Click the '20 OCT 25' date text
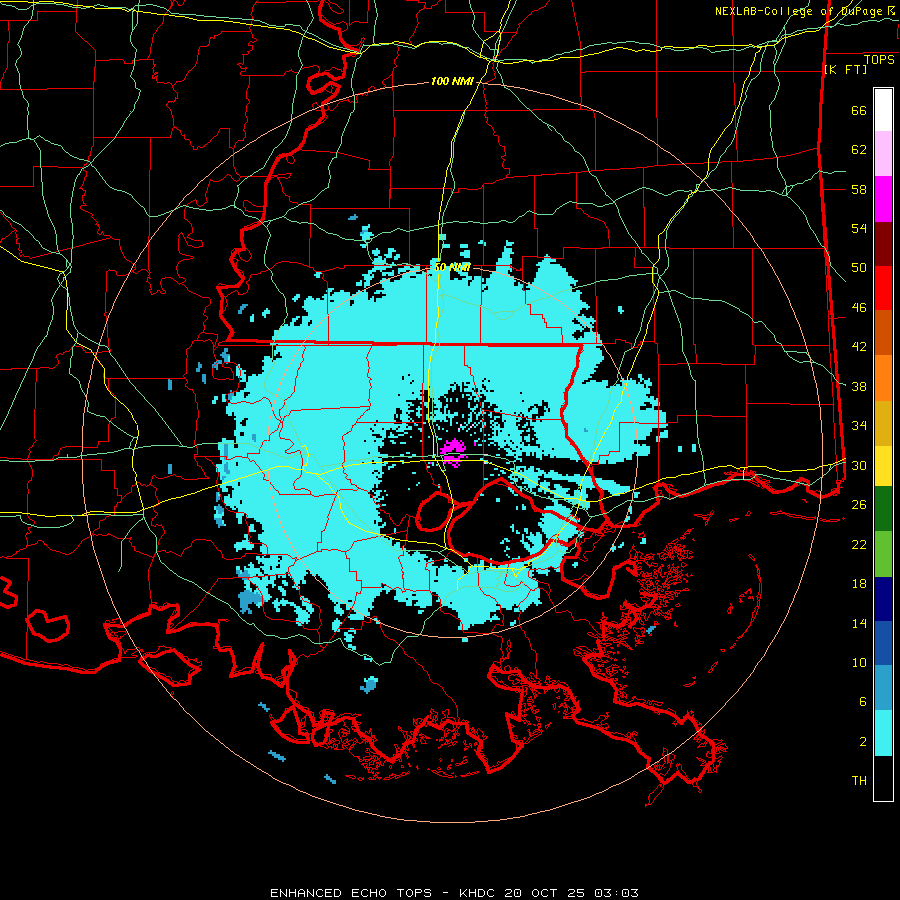 [546, 893]
